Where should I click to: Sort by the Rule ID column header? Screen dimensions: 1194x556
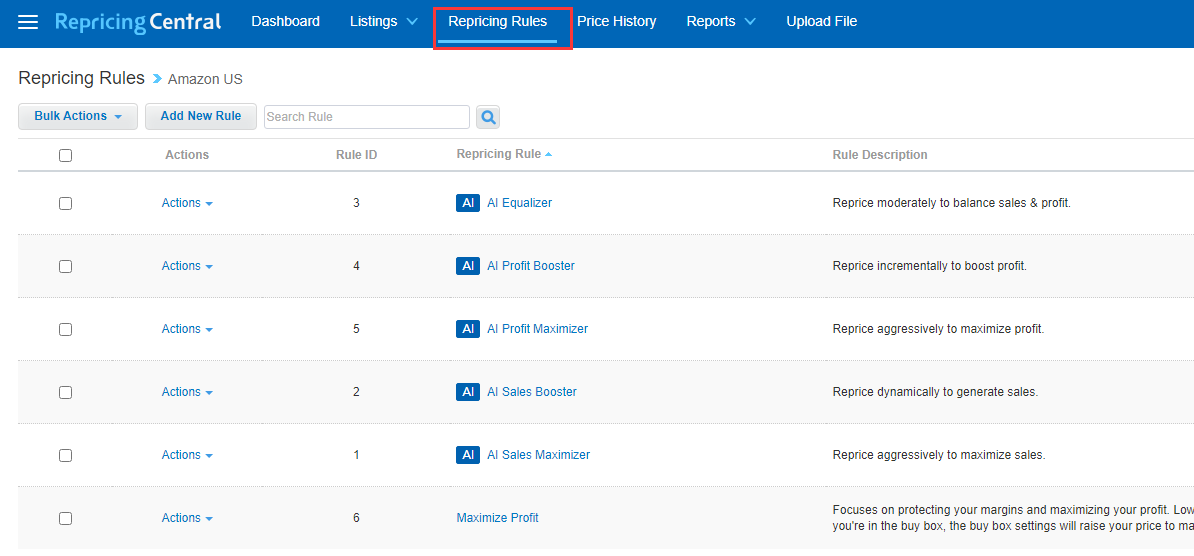[x=356, y=155]
